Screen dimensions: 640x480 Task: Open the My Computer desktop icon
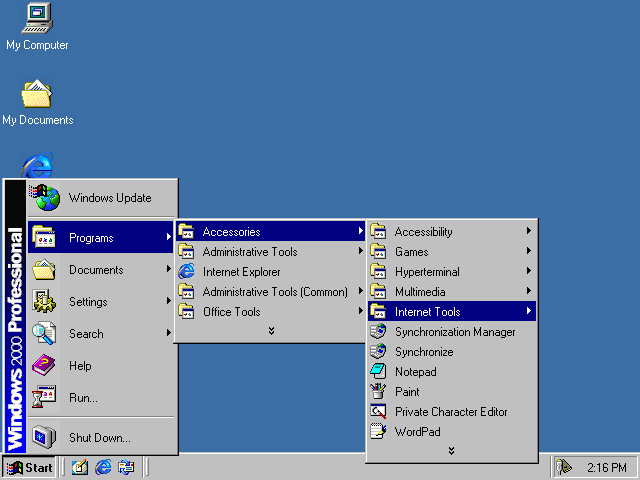pos(37,20)
